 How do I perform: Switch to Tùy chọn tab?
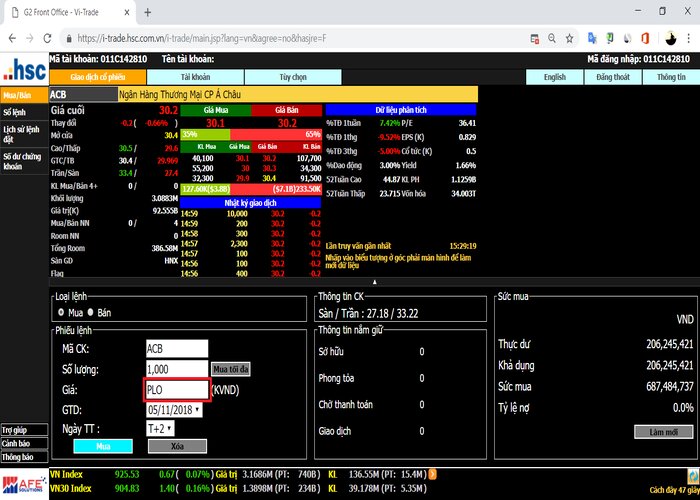tap(293, 77)
